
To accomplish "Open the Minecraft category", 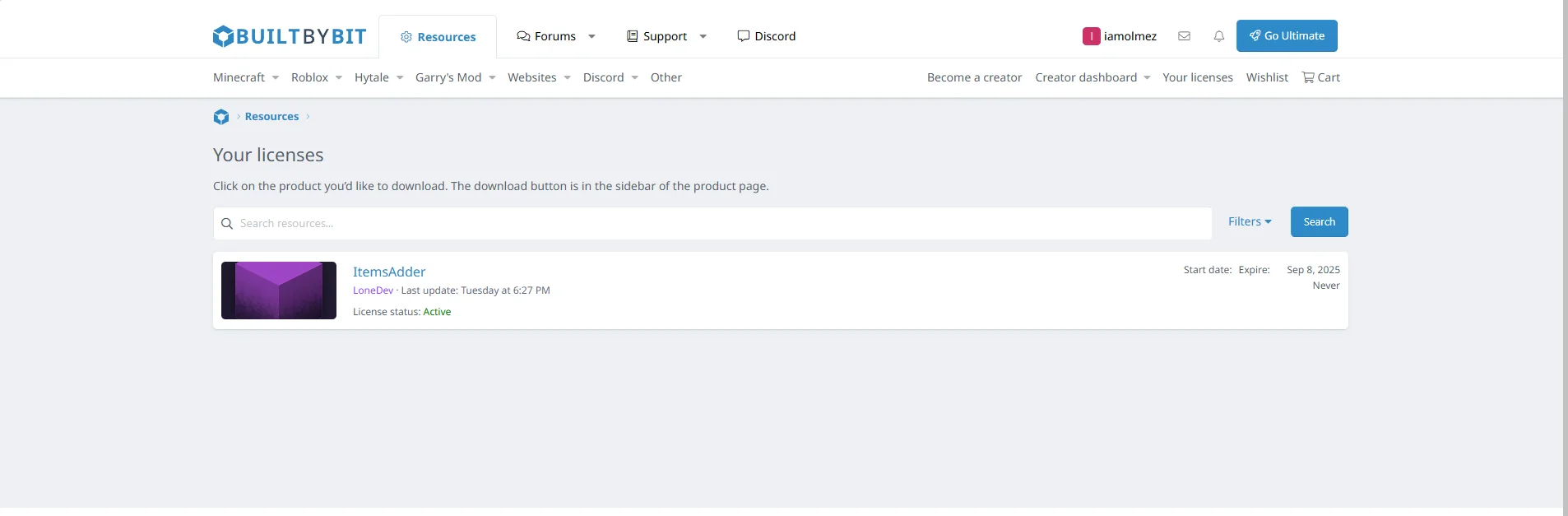I will coord(239,77).
